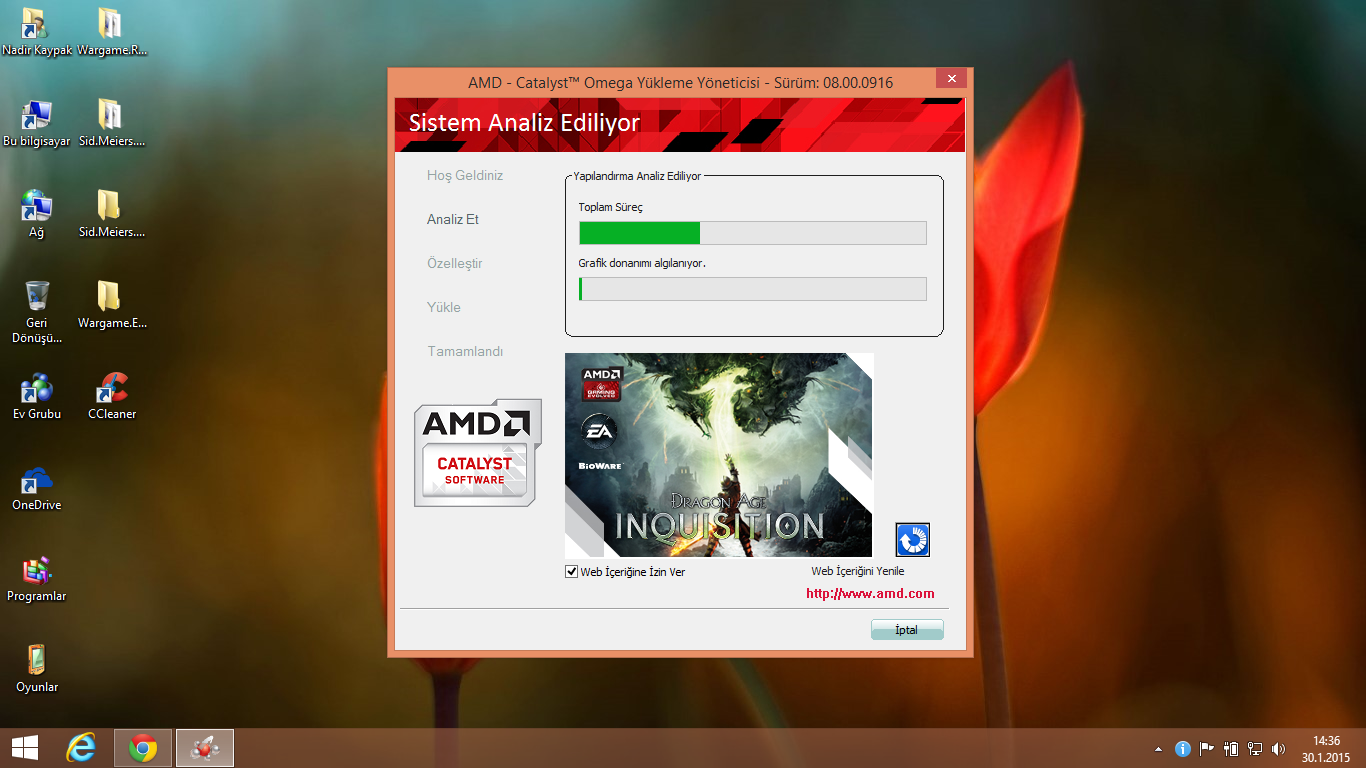Viewport: 1366px width, 768px height.
Task: Select the Hoş Geldiniz step
Action: pyautogui.click(x=465, y=175)
